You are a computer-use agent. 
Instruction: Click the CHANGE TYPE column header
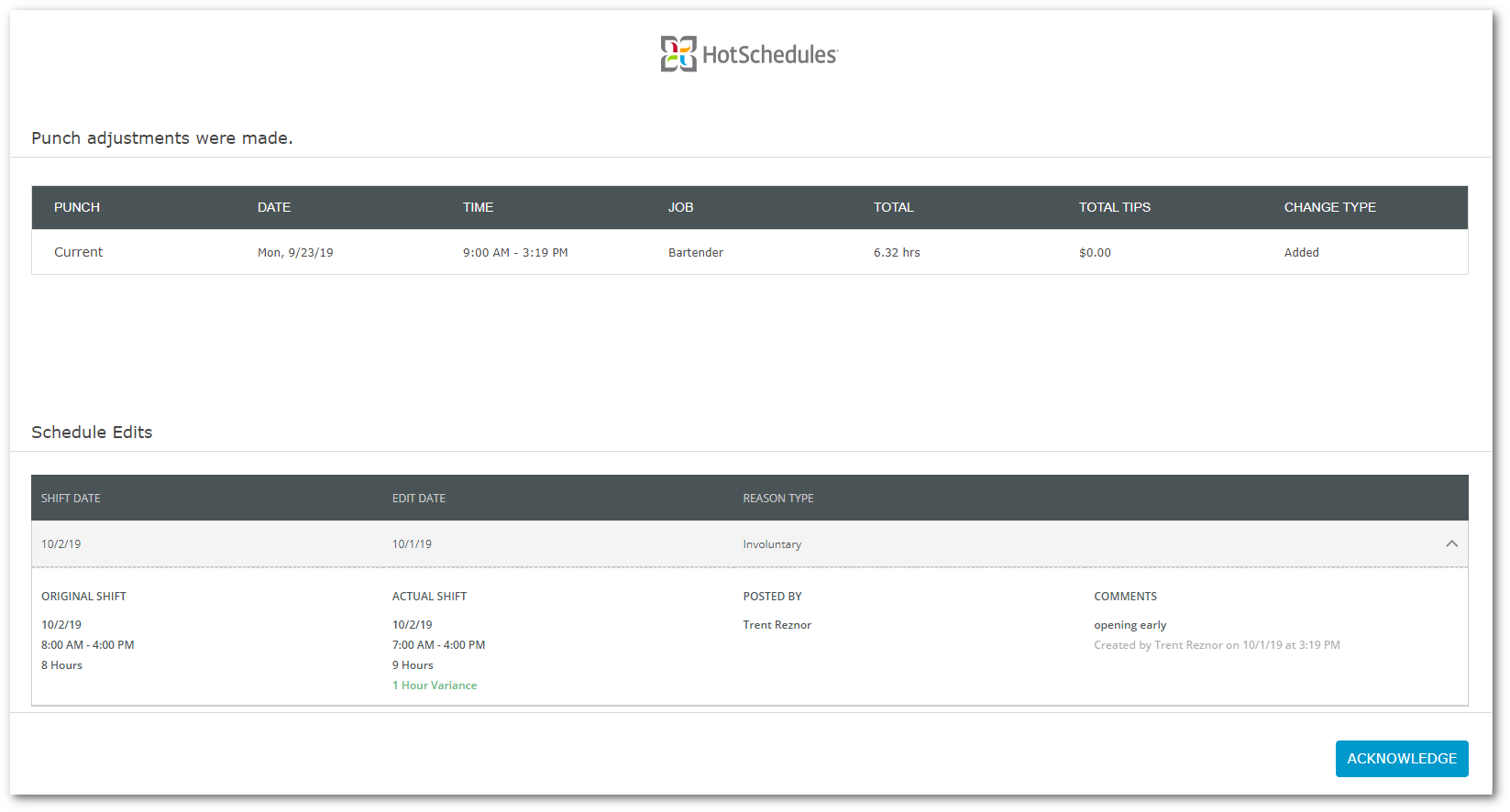point(1329,207)
